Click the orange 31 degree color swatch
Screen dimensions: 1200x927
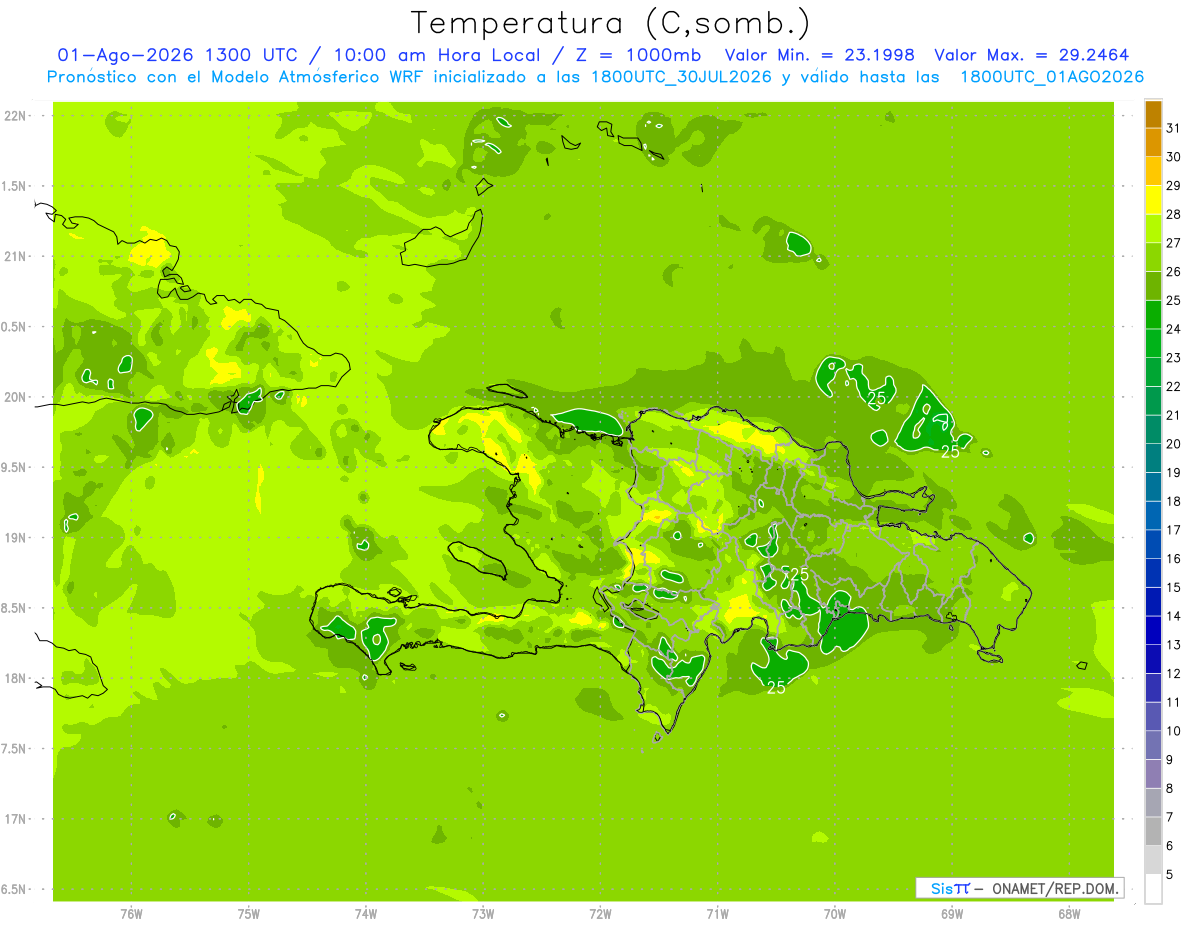tap(1153, 114)
